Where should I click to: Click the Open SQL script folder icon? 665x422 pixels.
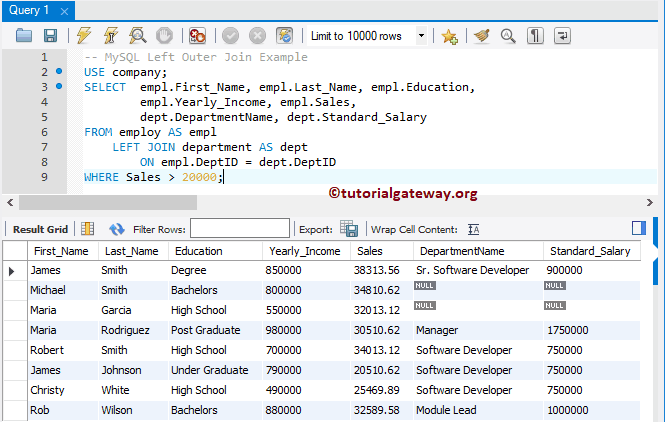tap(25, 36)
